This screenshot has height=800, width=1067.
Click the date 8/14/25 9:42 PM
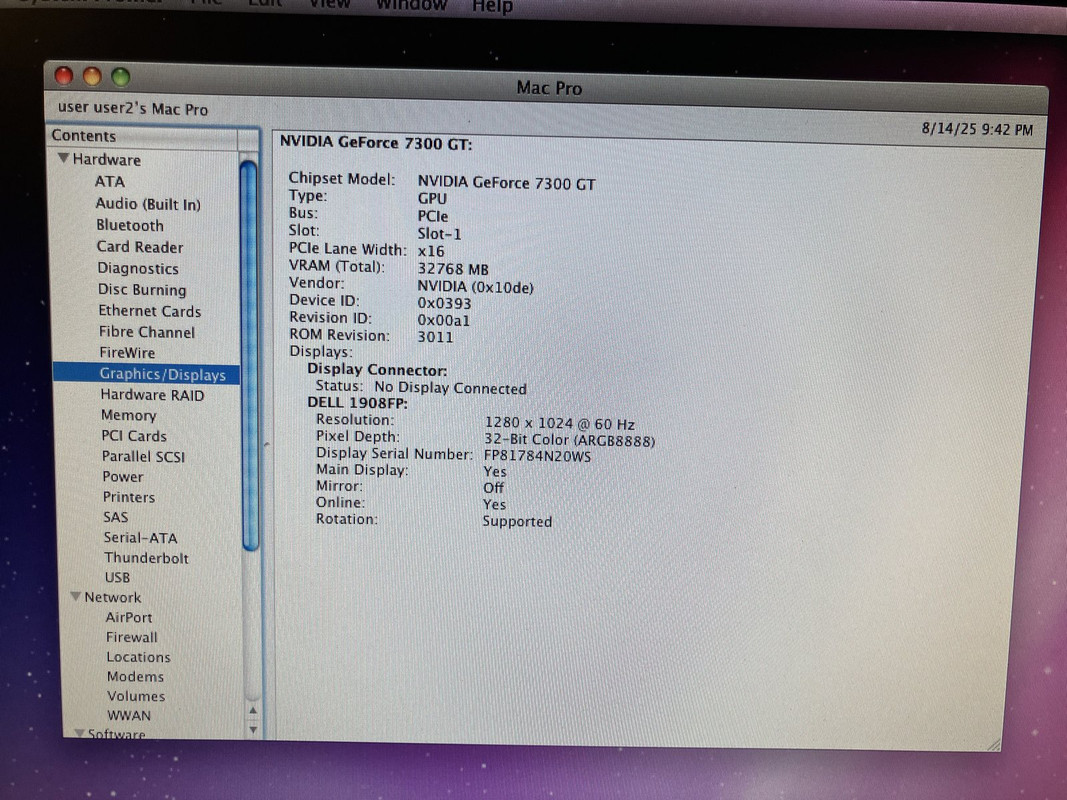click(976, 129)
